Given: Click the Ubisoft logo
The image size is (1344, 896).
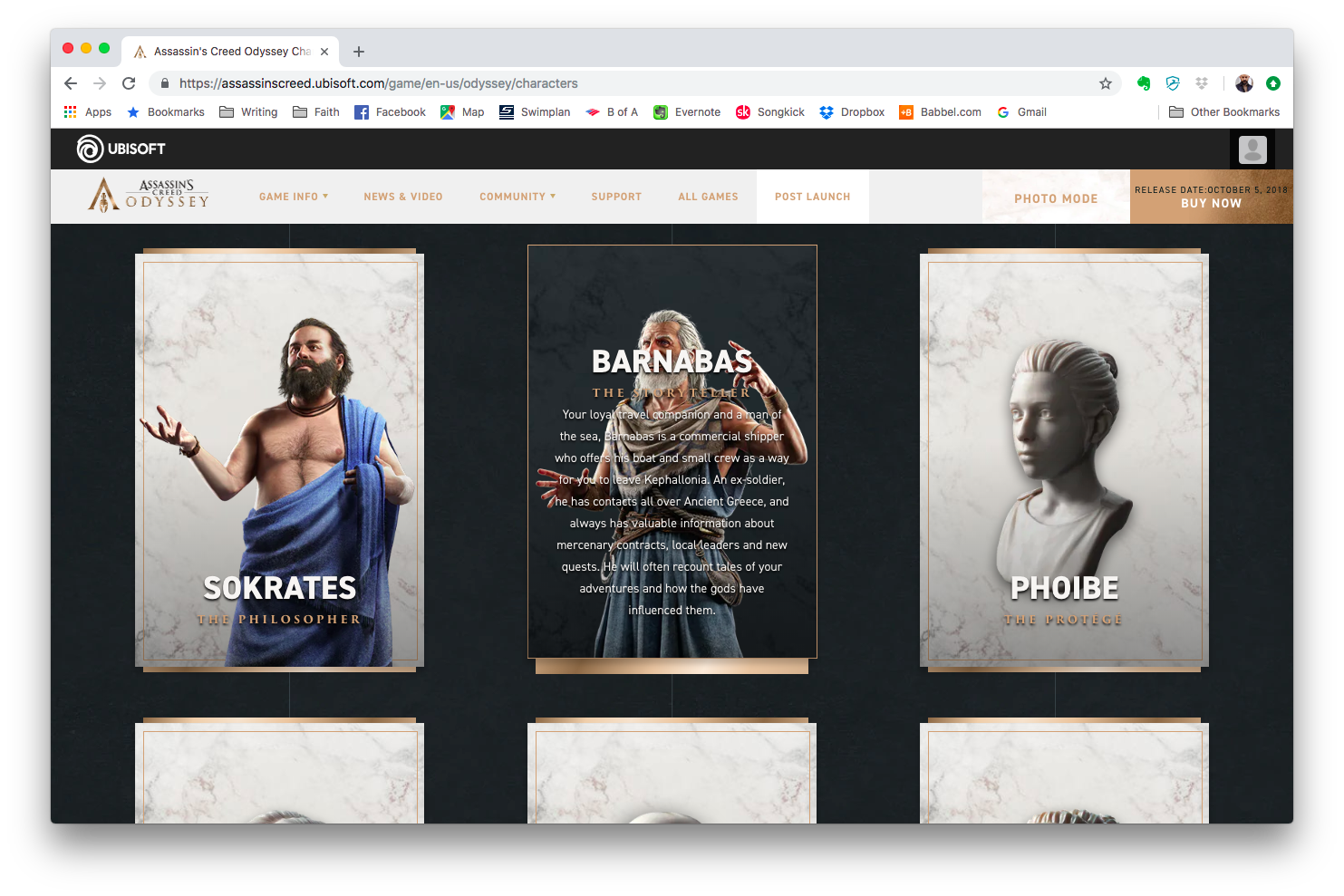Looking at the screenshot, I should coord(121,149).
